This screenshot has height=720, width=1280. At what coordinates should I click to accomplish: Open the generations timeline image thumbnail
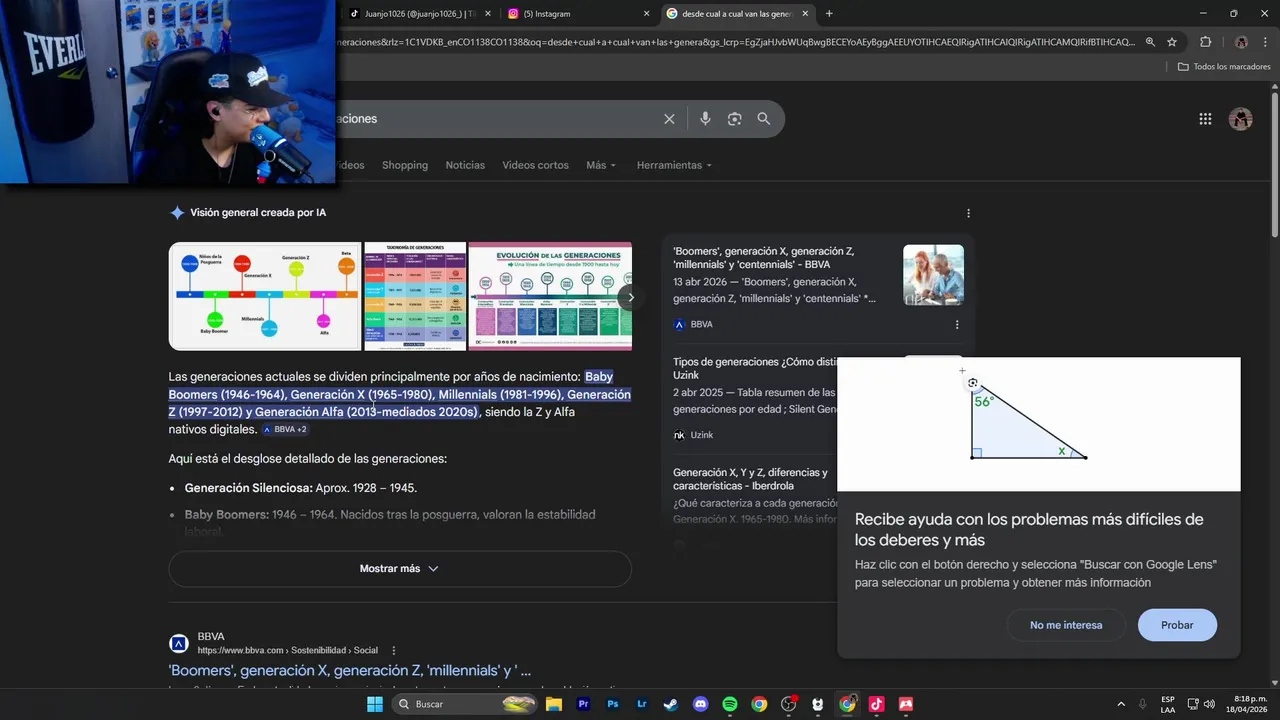coord(265,296)
